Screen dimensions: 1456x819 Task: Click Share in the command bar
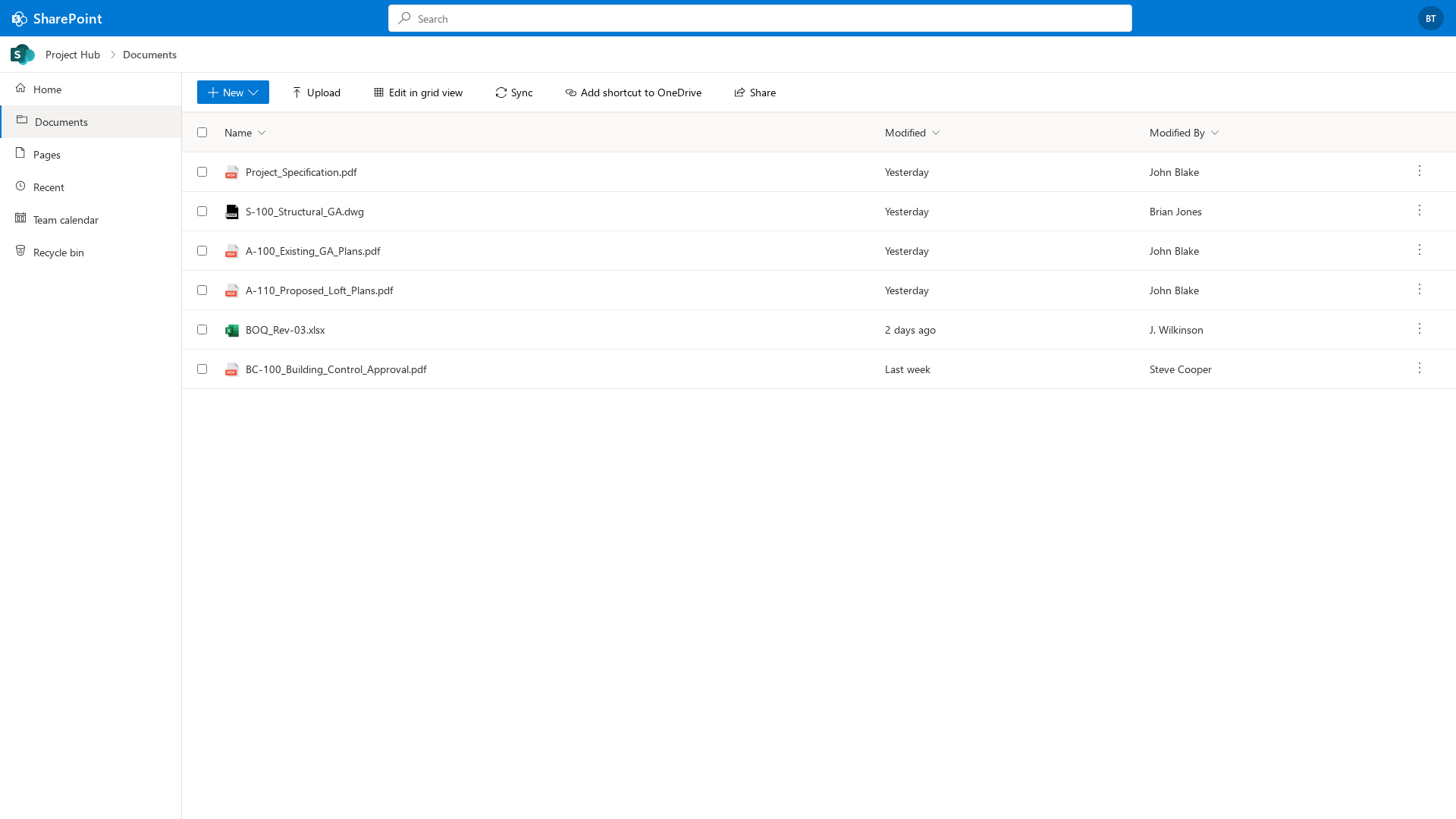pos(755,93)
